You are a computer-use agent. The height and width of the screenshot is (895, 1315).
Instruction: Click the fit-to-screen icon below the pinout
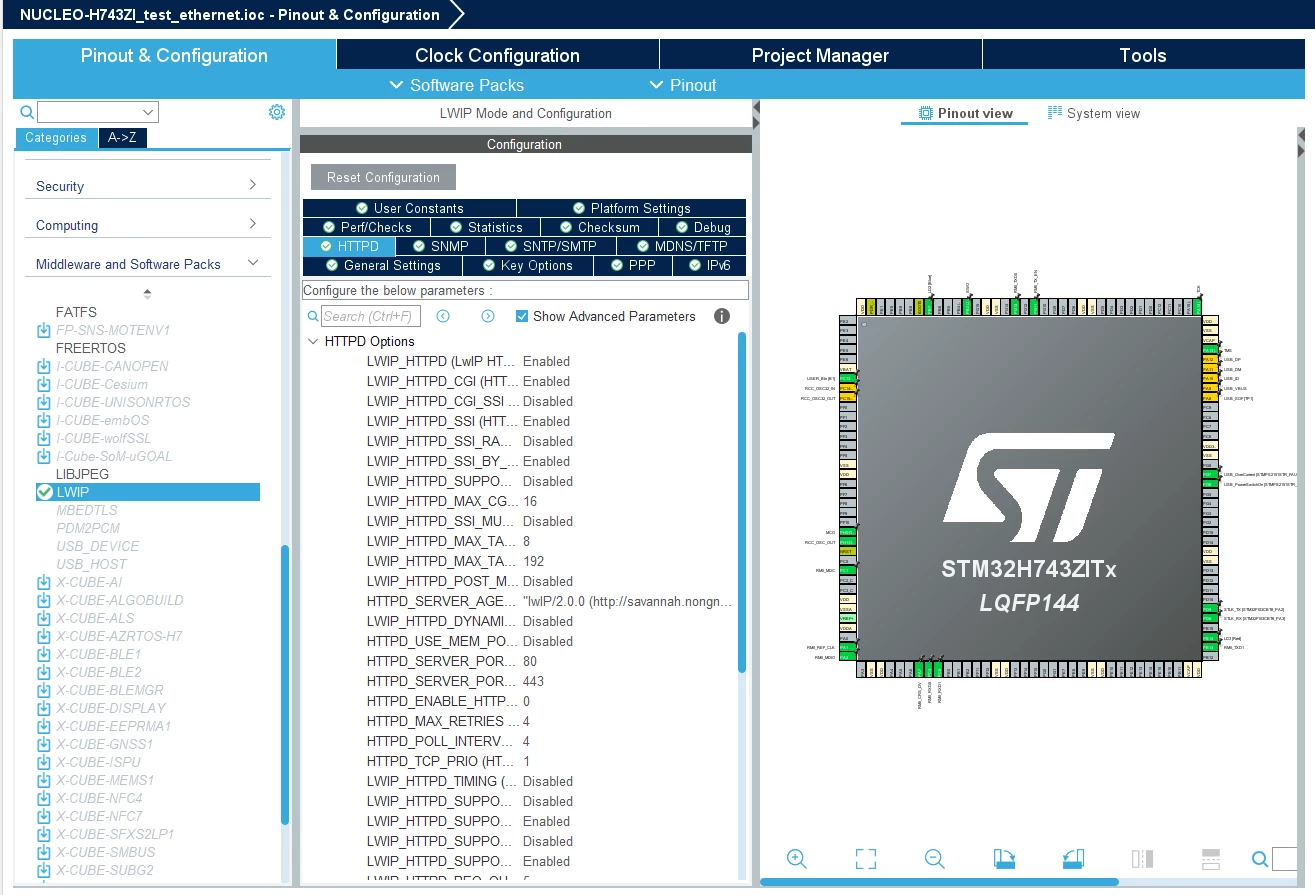pos(866,858)
